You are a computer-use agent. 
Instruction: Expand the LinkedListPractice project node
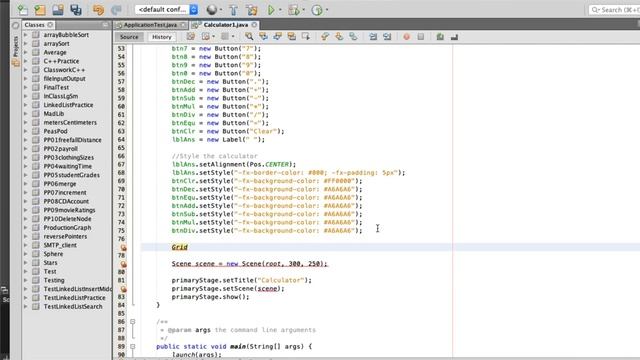coord(26,105)
